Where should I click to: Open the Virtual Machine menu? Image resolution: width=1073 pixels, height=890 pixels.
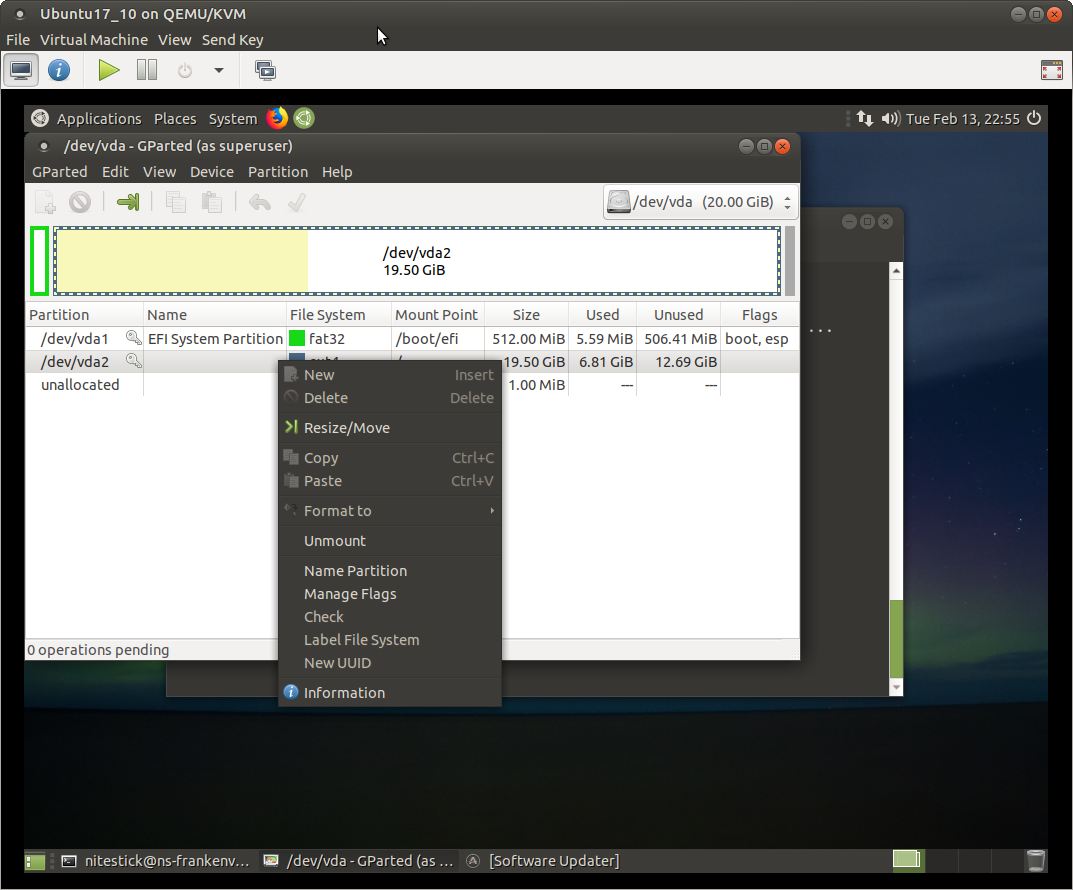click(94, 40)
